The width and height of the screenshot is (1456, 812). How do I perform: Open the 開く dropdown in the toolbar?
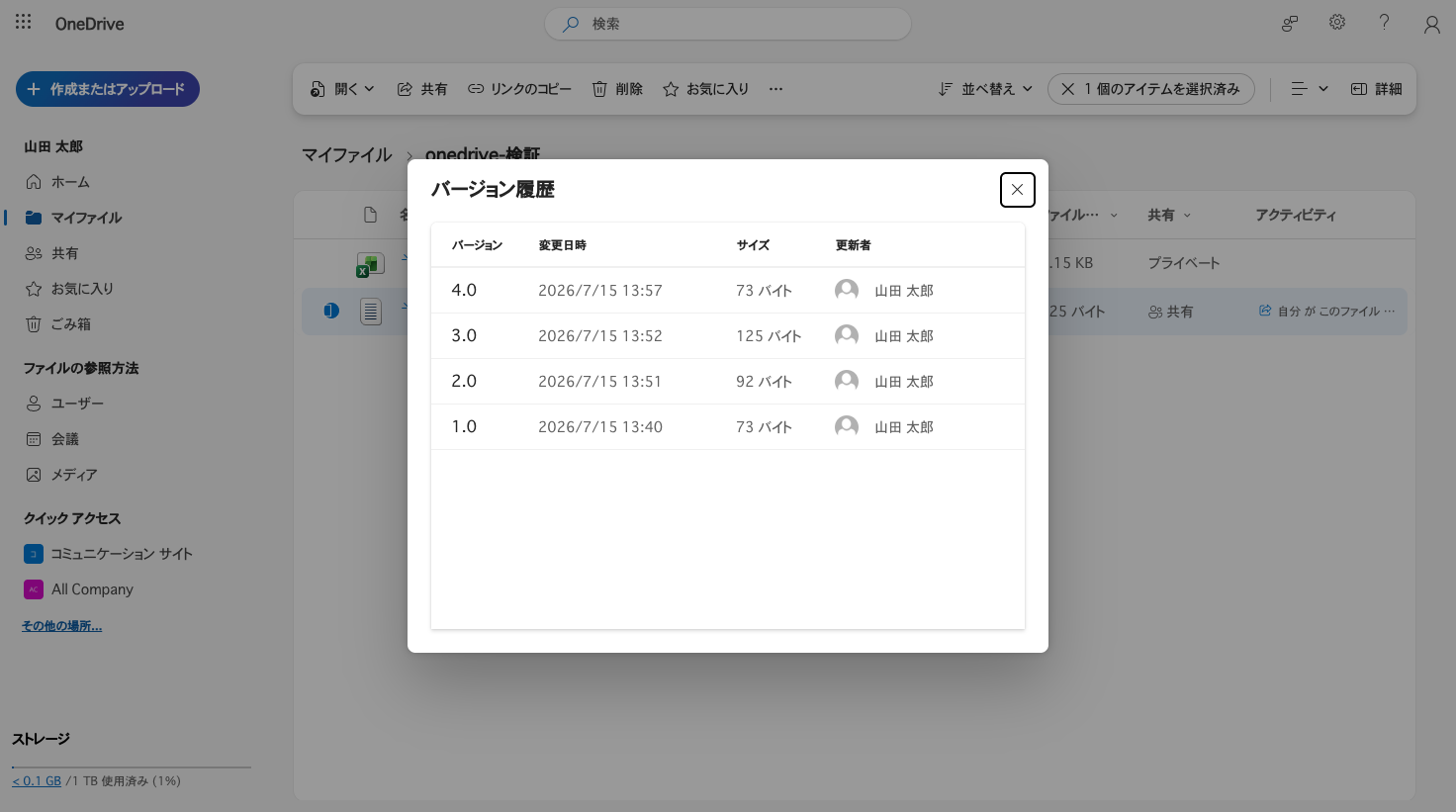342,89
